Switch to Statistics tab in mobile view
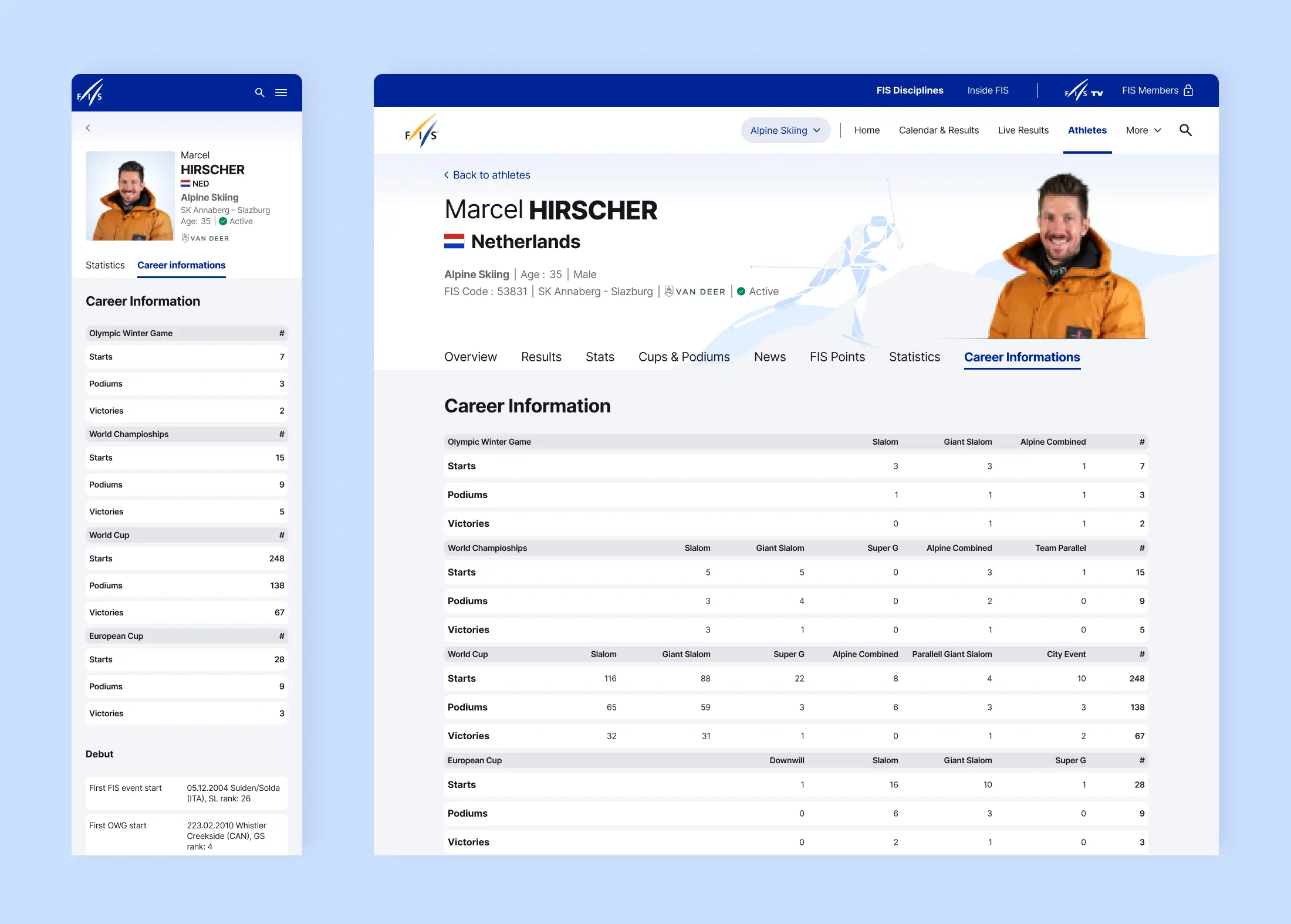 tap(105, 265)
